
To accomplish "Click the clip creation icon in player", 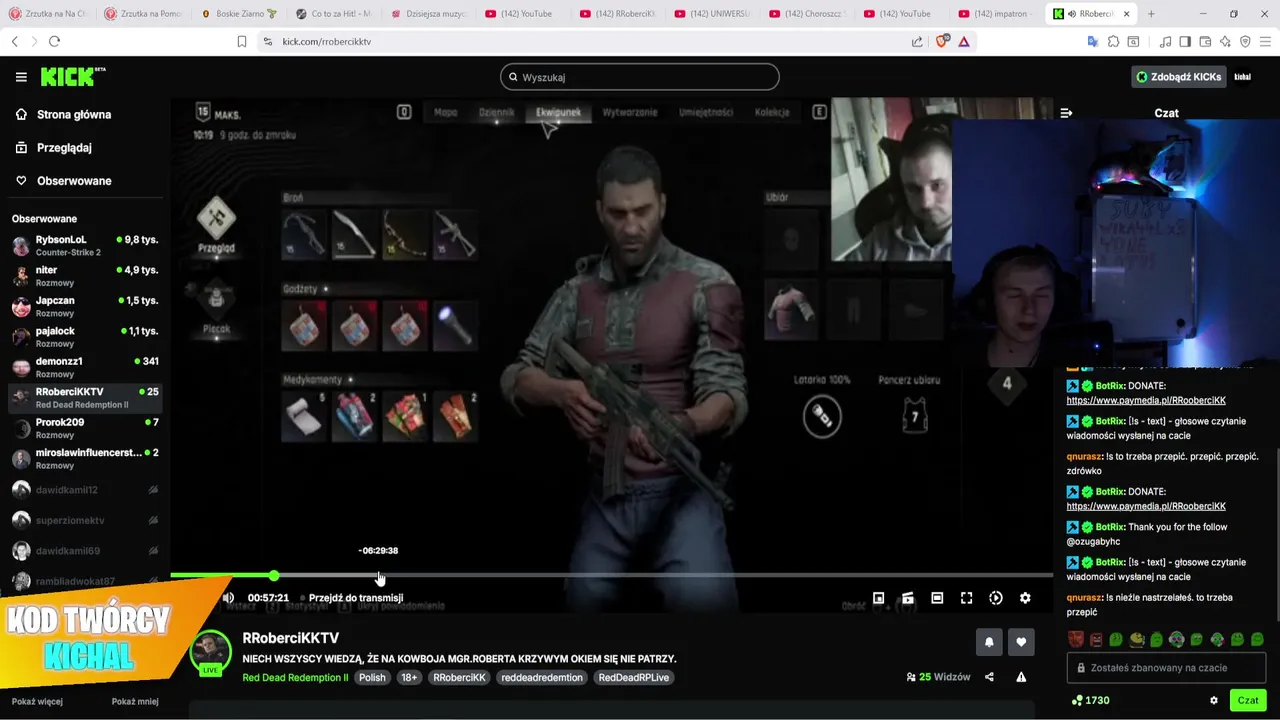I will pyautogui.click(x=908, y=598).
